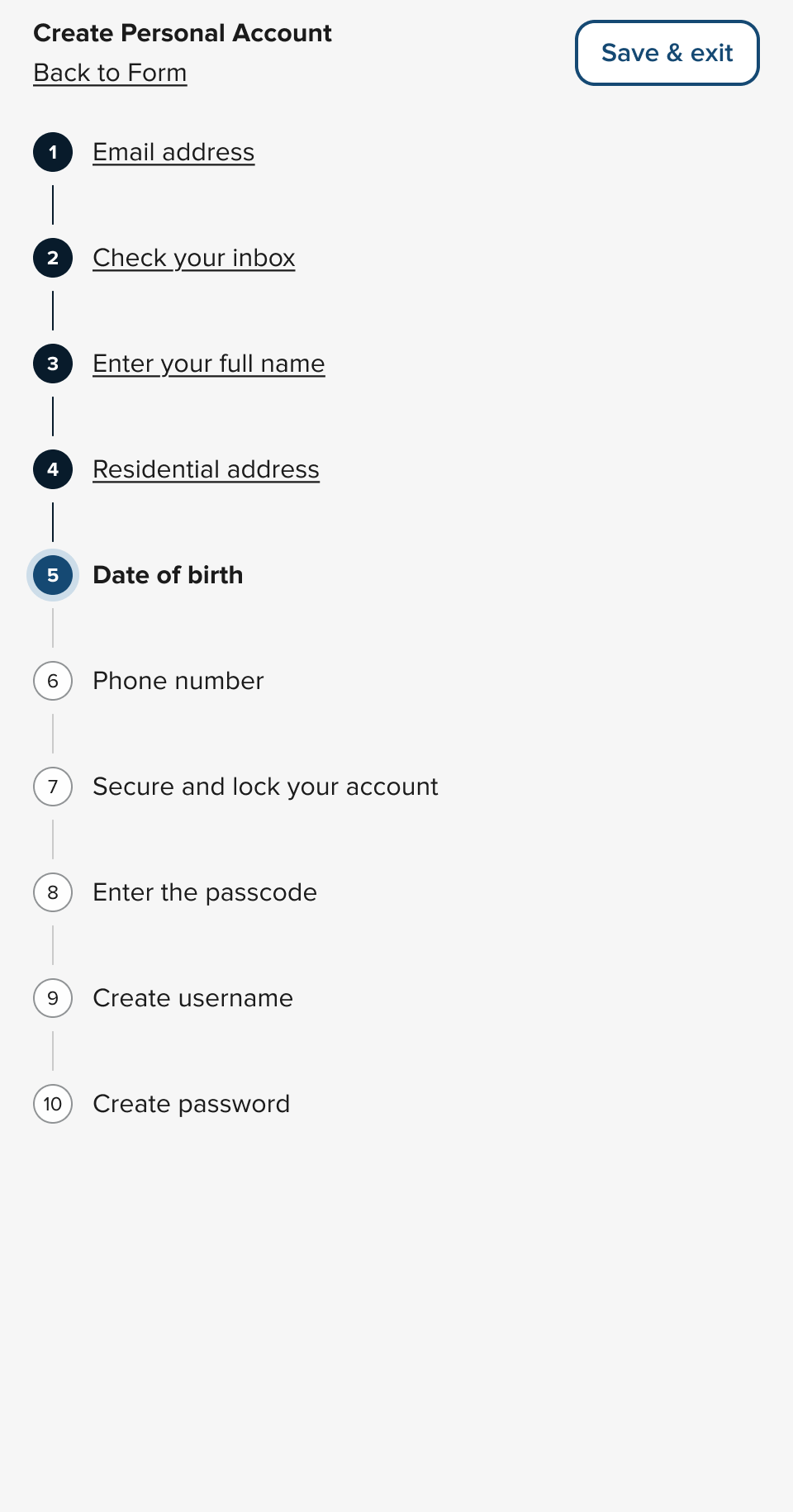
Task: Click the step 10 outlined circle
Action: (53, 1104)
